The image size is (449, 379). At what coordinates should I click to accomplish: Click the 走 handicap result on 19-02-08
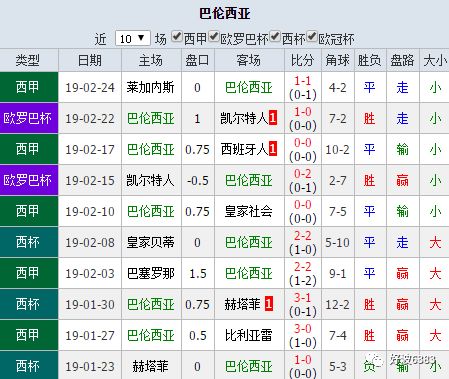(x=402, y=242)
